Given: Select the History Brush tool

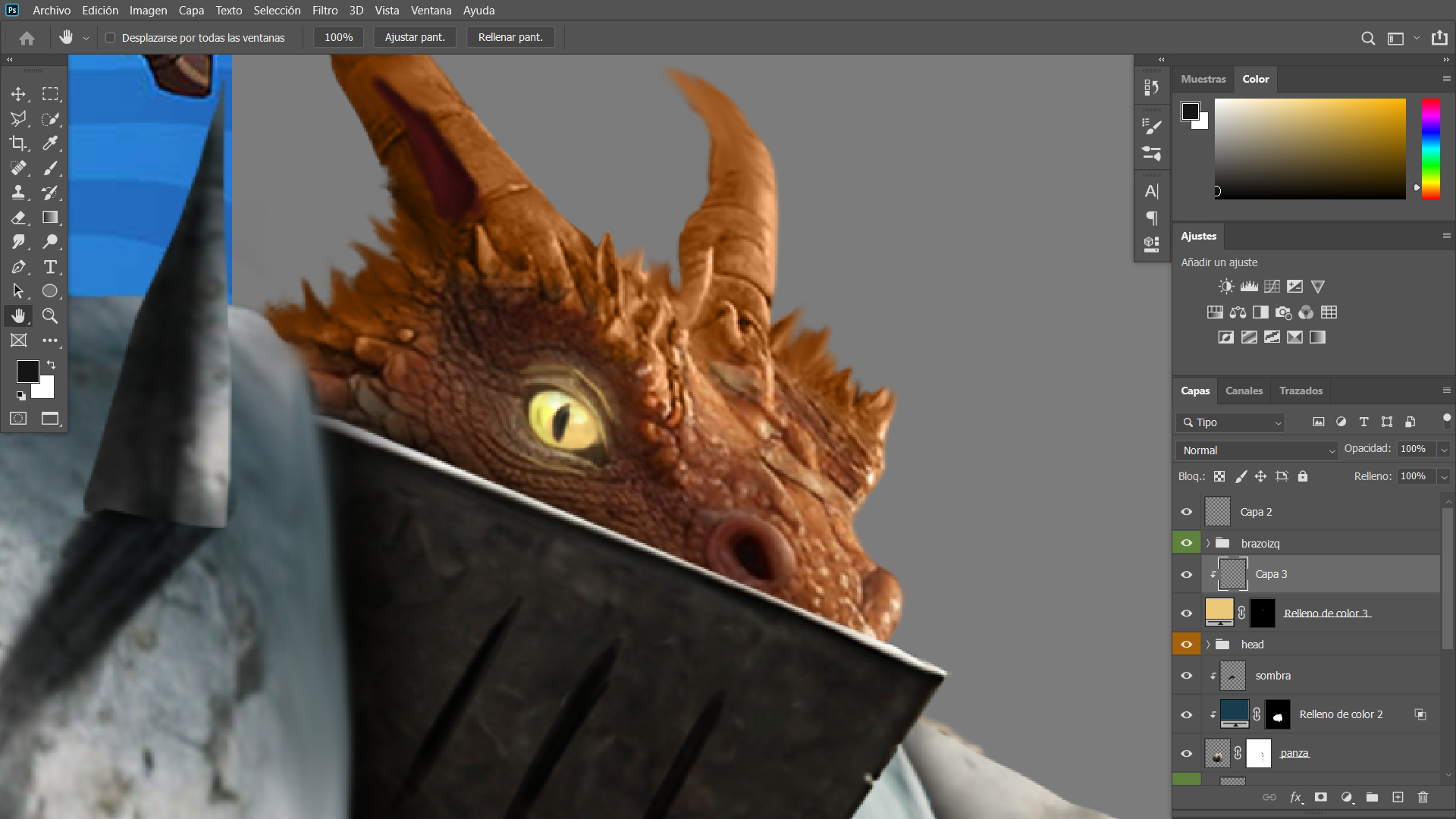Looking at the screenshot, I should (50, 193).
